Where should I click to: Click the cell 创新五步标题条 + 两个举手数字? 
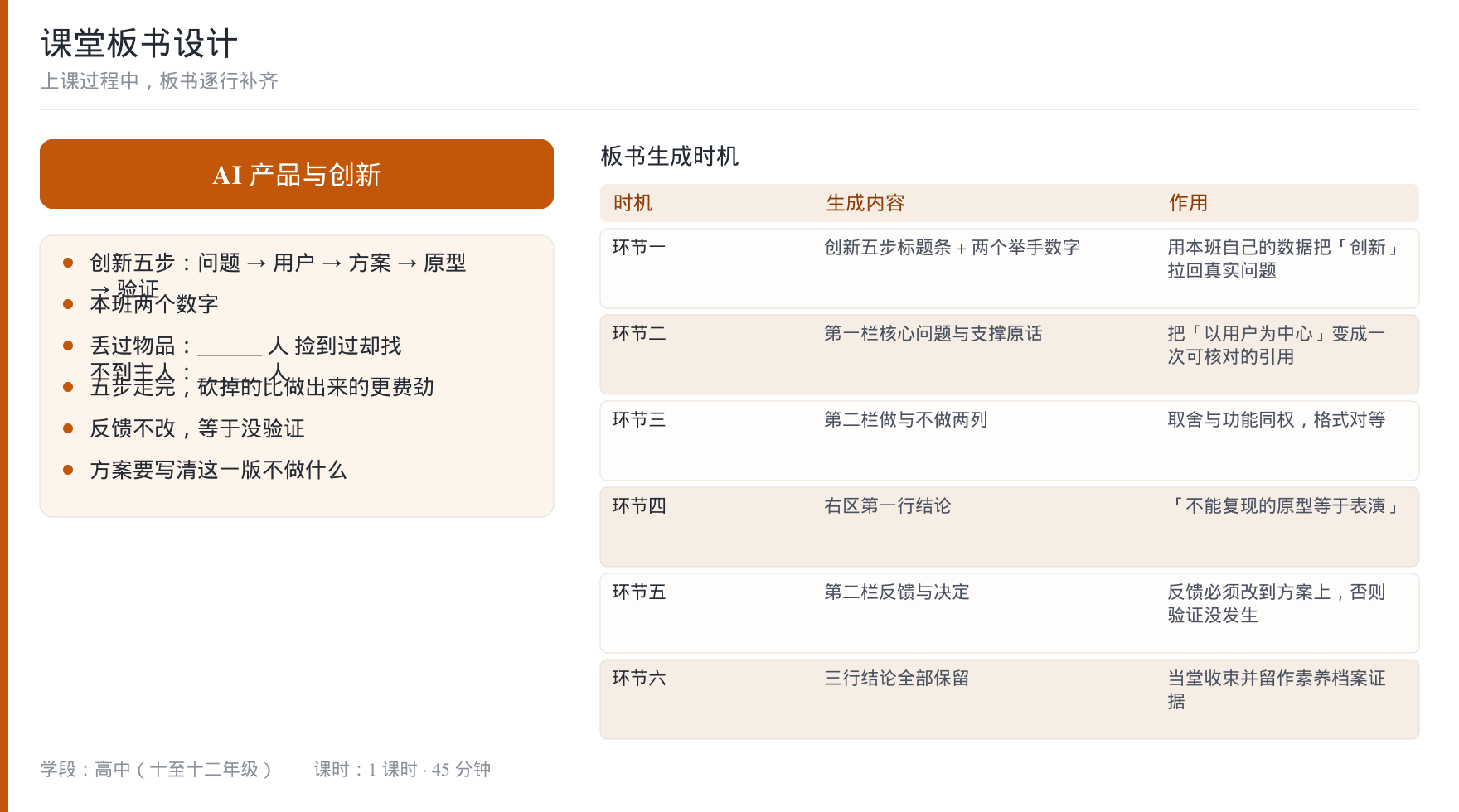952,247
